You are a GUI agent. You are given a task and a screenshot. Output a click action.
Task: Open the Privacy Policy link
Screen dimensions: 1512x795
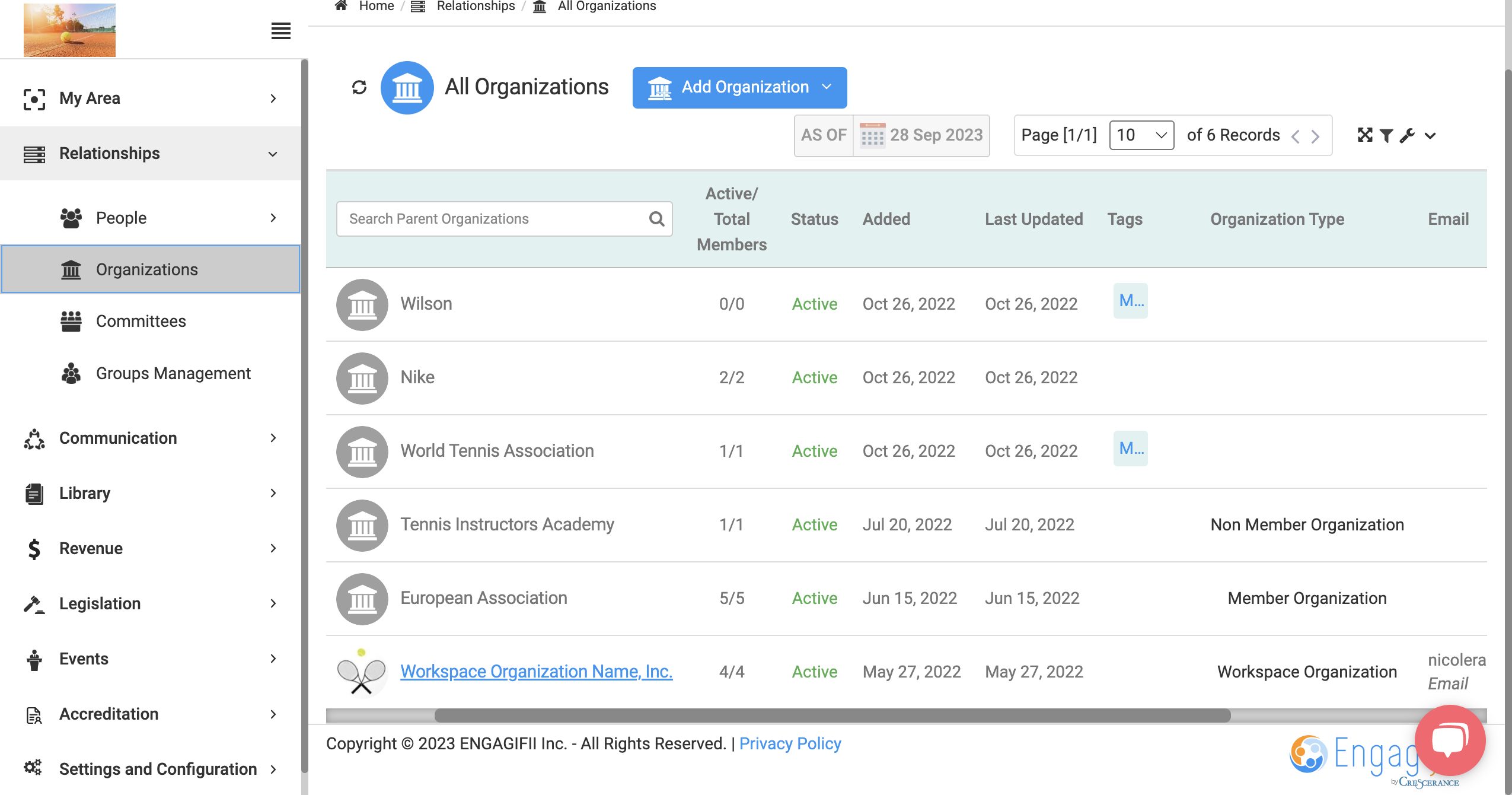coord(790,744)
